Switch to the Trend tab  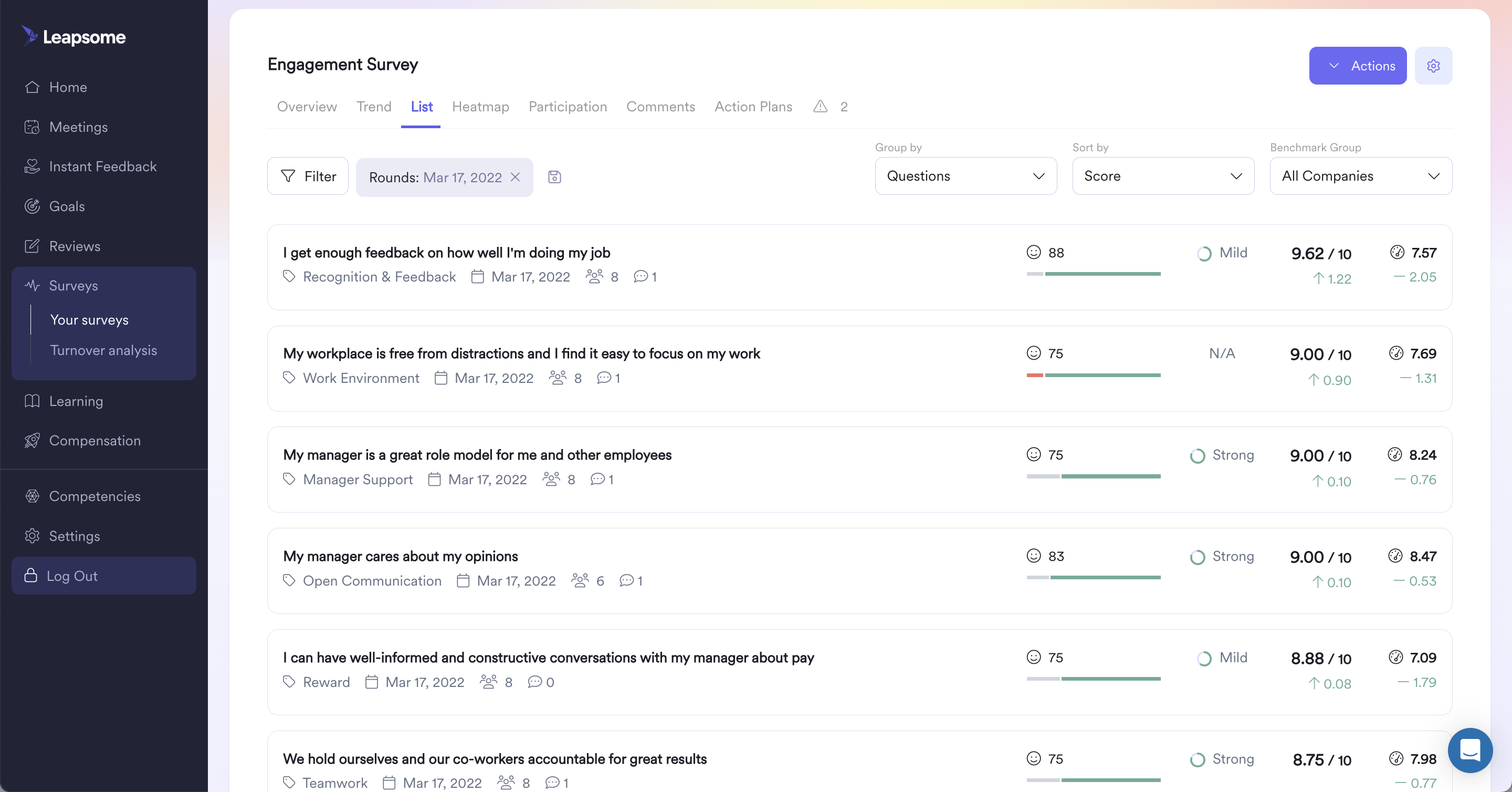pyautogui.click(x=374, y=106)
